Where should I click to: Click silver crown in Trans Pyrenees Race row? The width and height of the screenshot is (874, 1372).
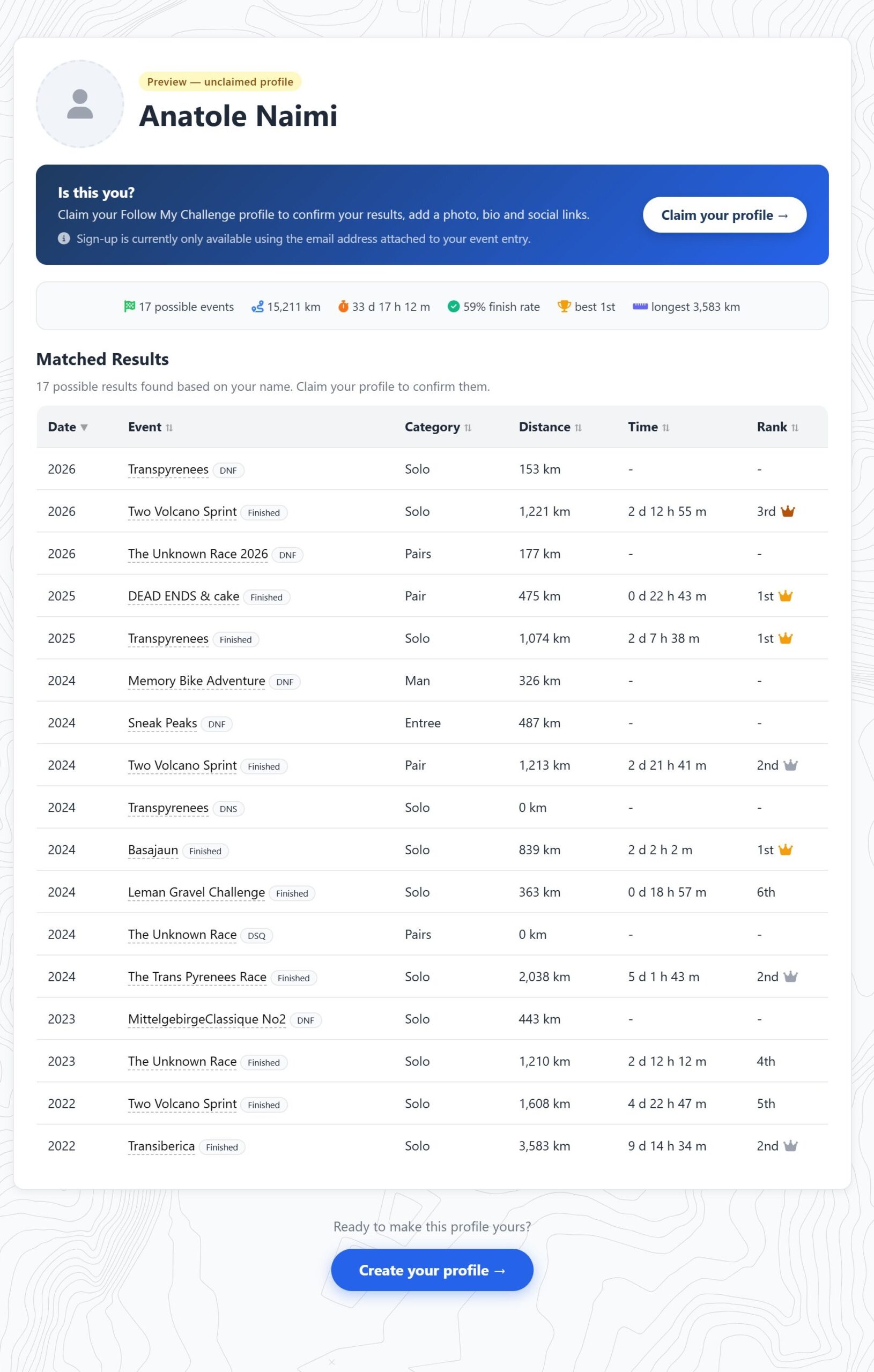click(x=790, y=976)
